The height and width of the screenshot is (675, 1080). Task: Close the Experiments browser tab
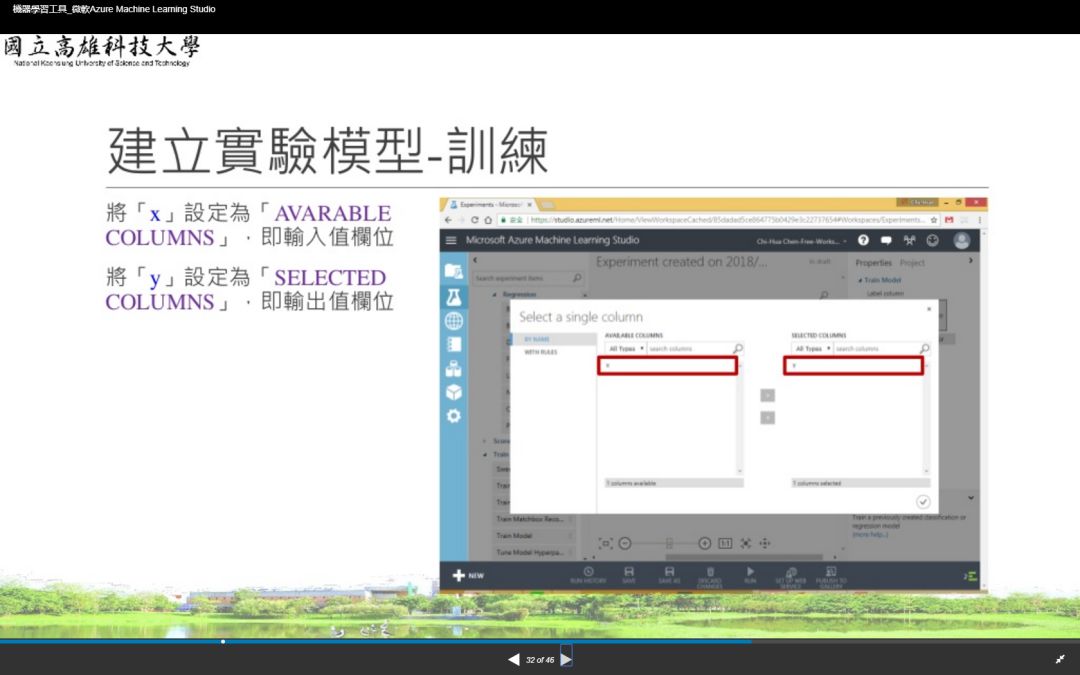(x=530, y=205)
